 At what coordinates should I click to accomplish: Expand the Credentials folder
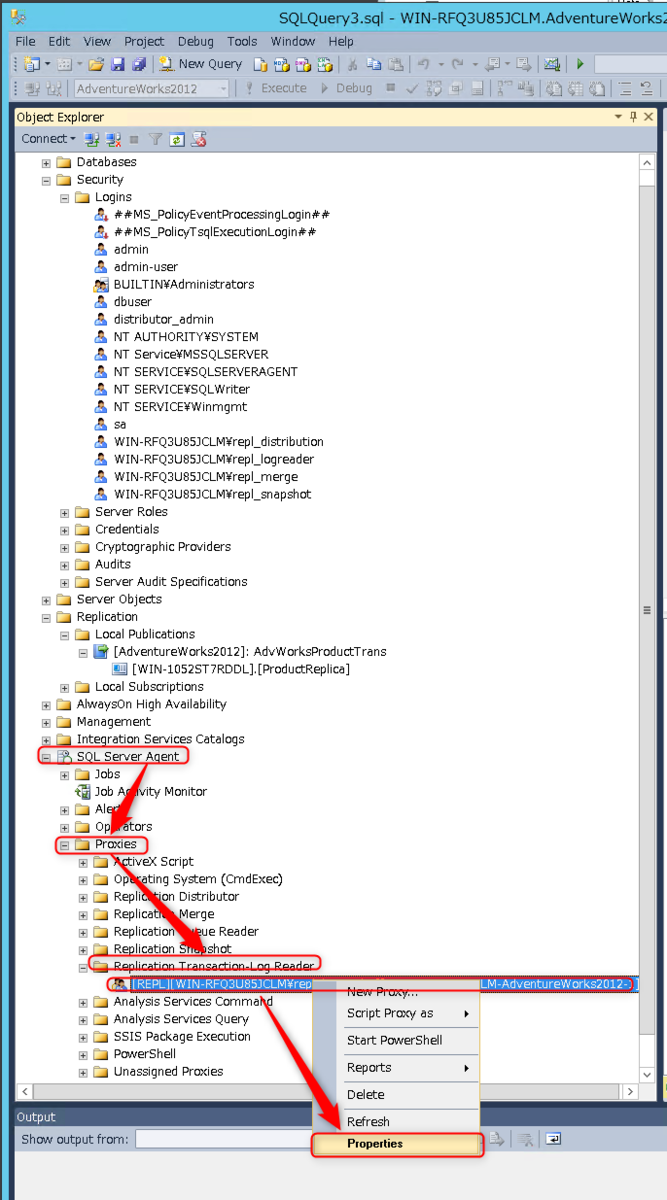[x=65, y=529]
